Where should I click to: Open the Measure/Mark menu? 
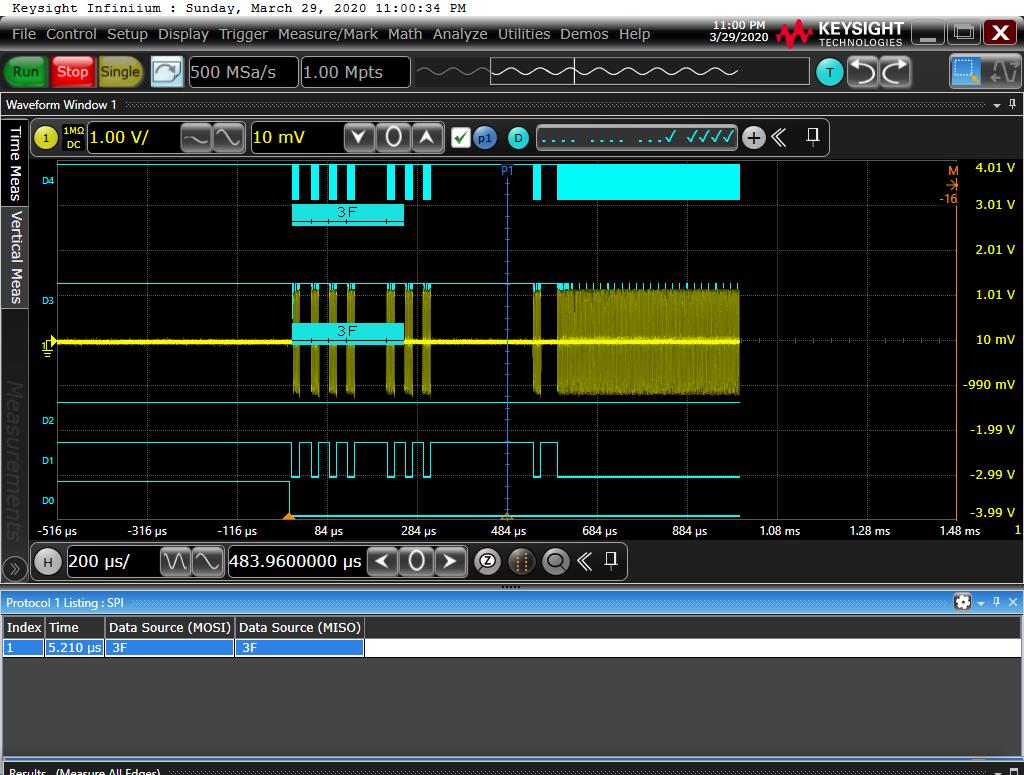click(327, 34)
